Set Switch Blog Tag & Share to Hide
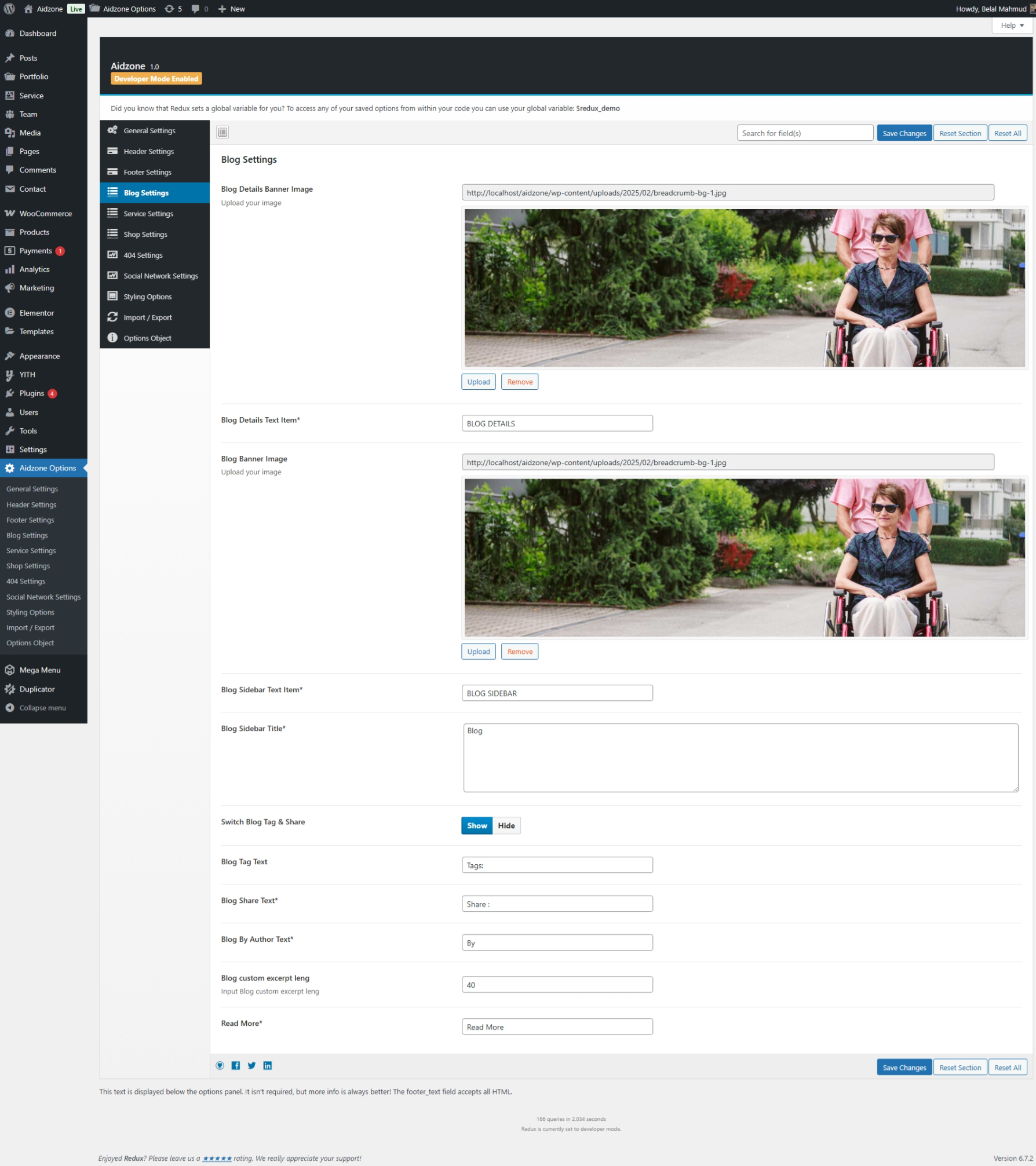The width and height of the screenshot is (1036, 1166). coord(506,825)
